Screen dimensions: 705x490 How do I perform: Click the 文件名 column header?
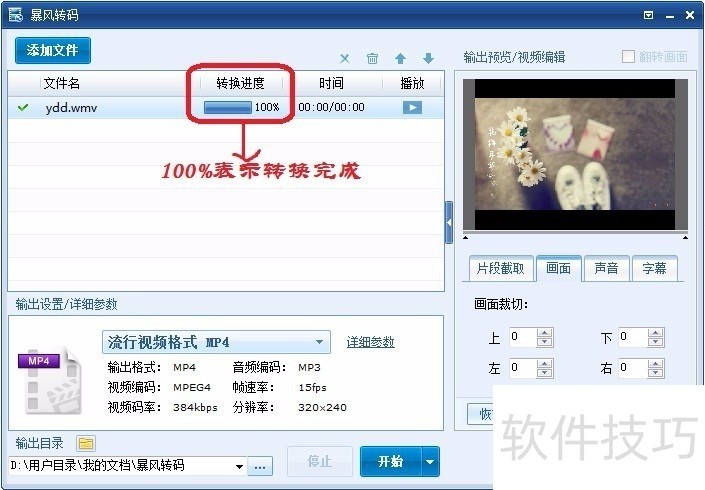coord(62,83)
